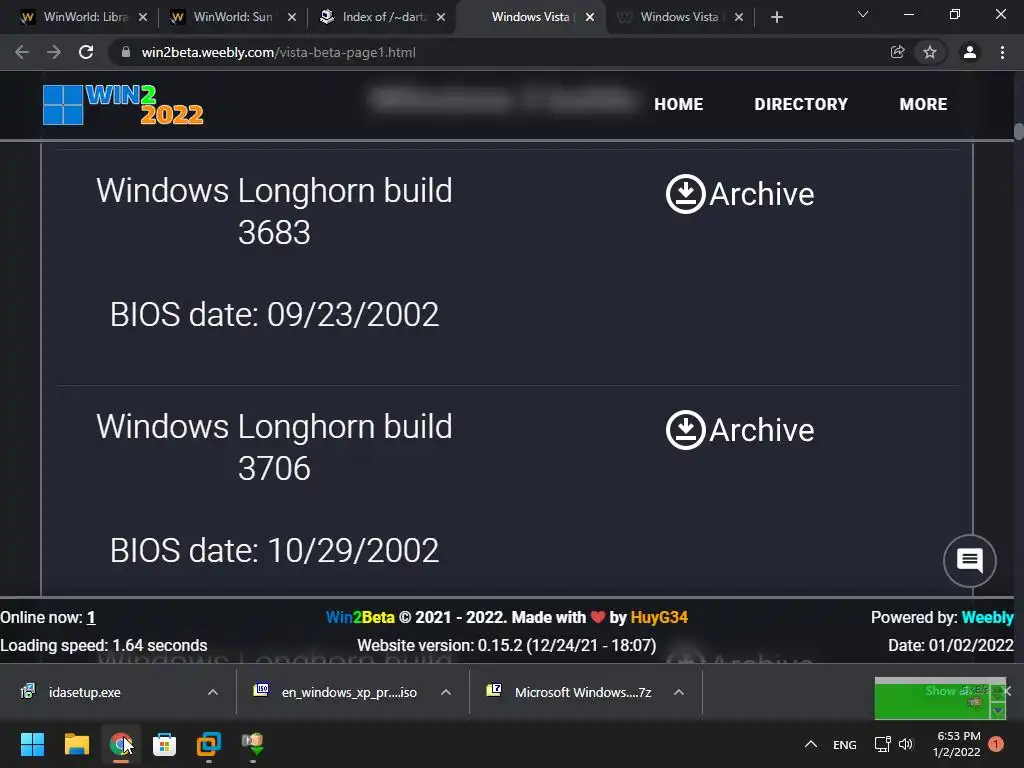Screen dimensions: 1024x768
Task: Open the Chrome profile menu
Action: pos(970,52)
